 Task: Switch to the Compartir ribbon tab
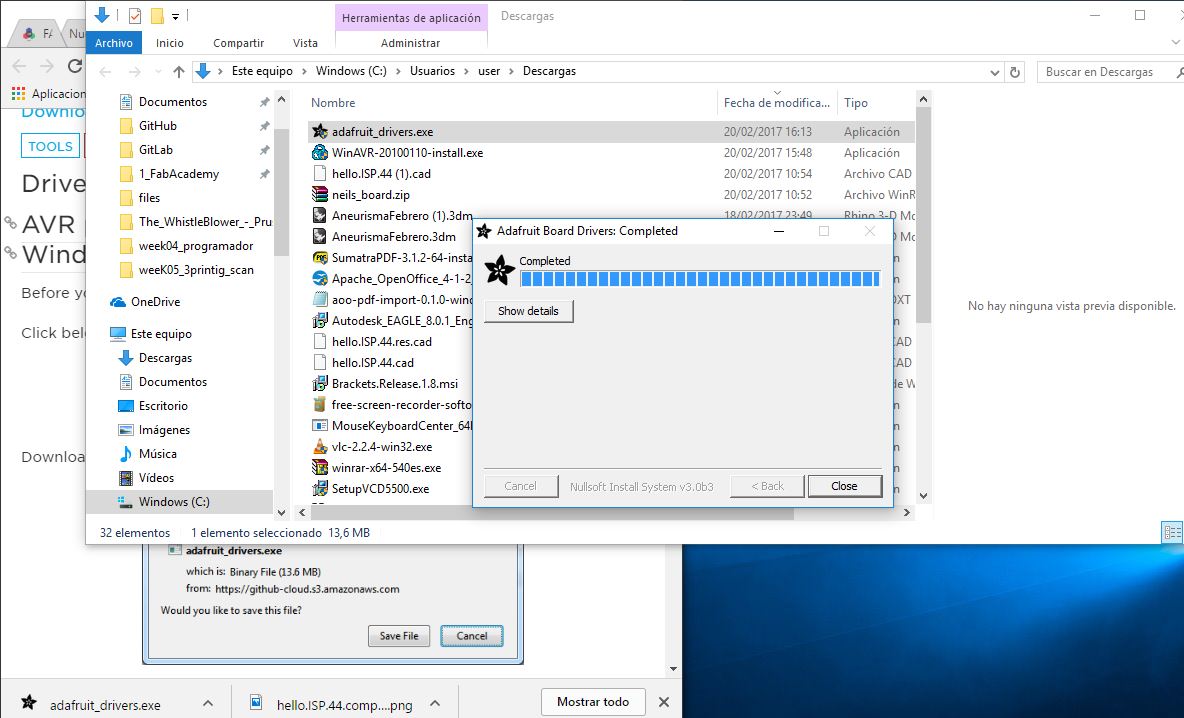(239, 43)
